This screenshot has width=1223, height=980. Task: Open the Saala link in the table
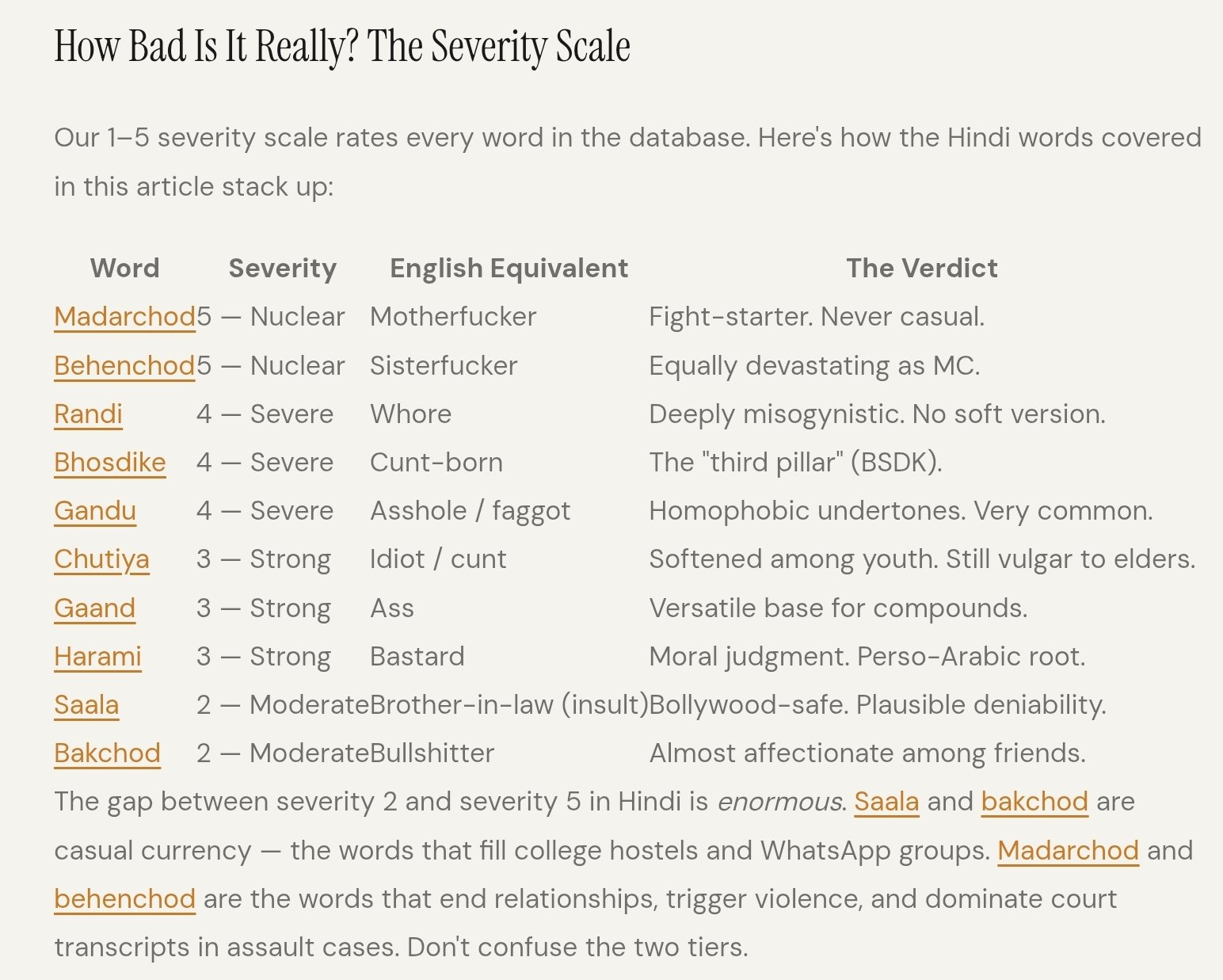(86, 705)
